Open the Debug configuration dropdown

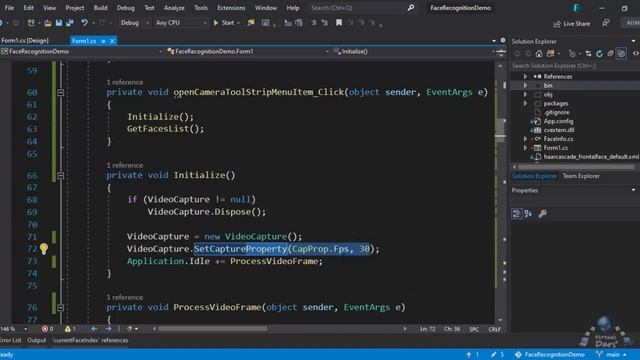tap(134, 23)
